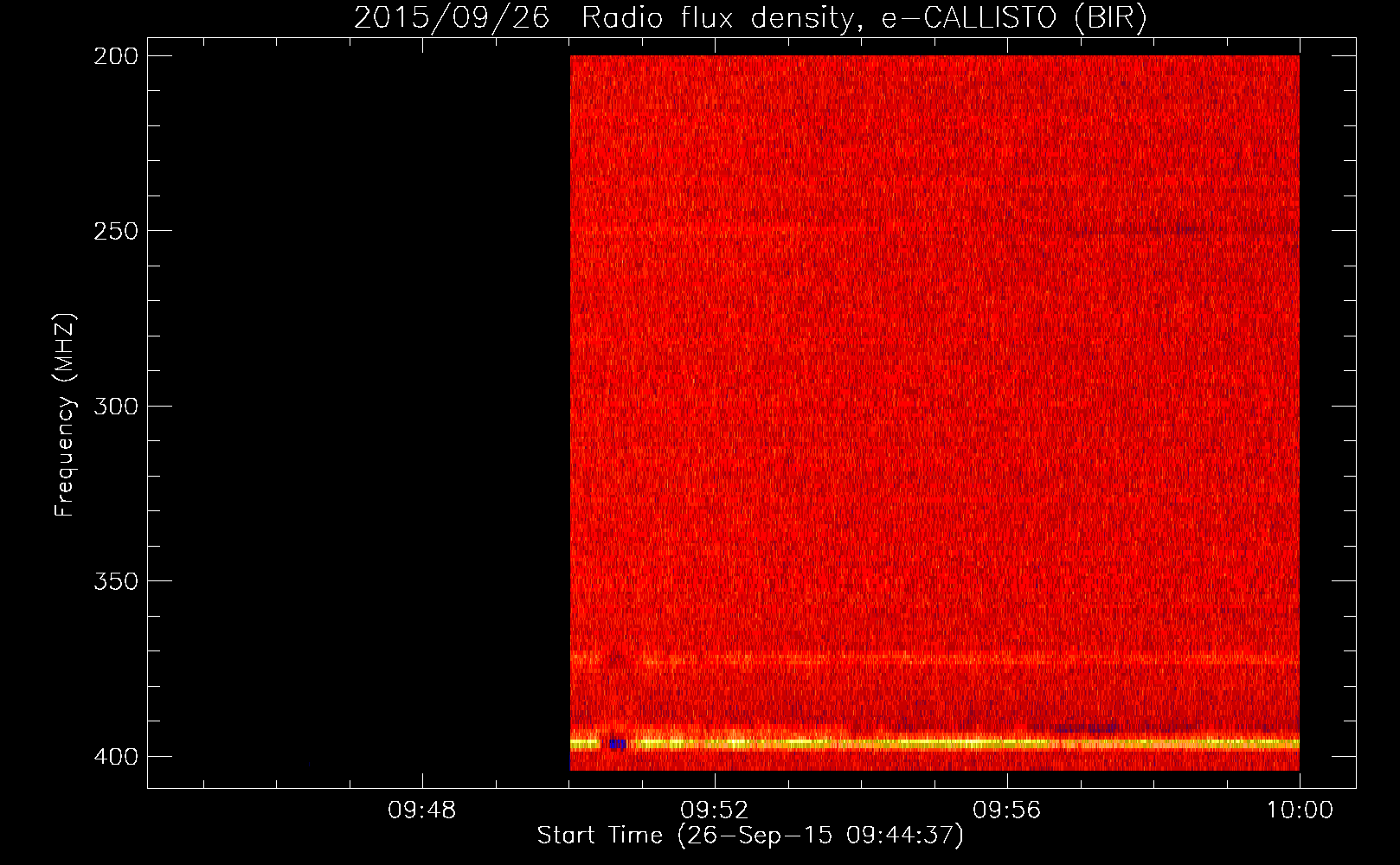The image size is (1400, 865).
Task: Click the 09:52 time tick label
Action: pos(715,811)
